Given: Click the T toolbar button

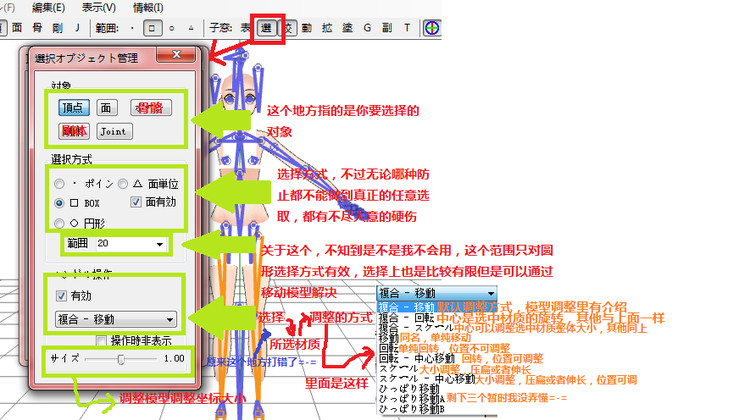Looking at the screenshot, I should [408, 28].
